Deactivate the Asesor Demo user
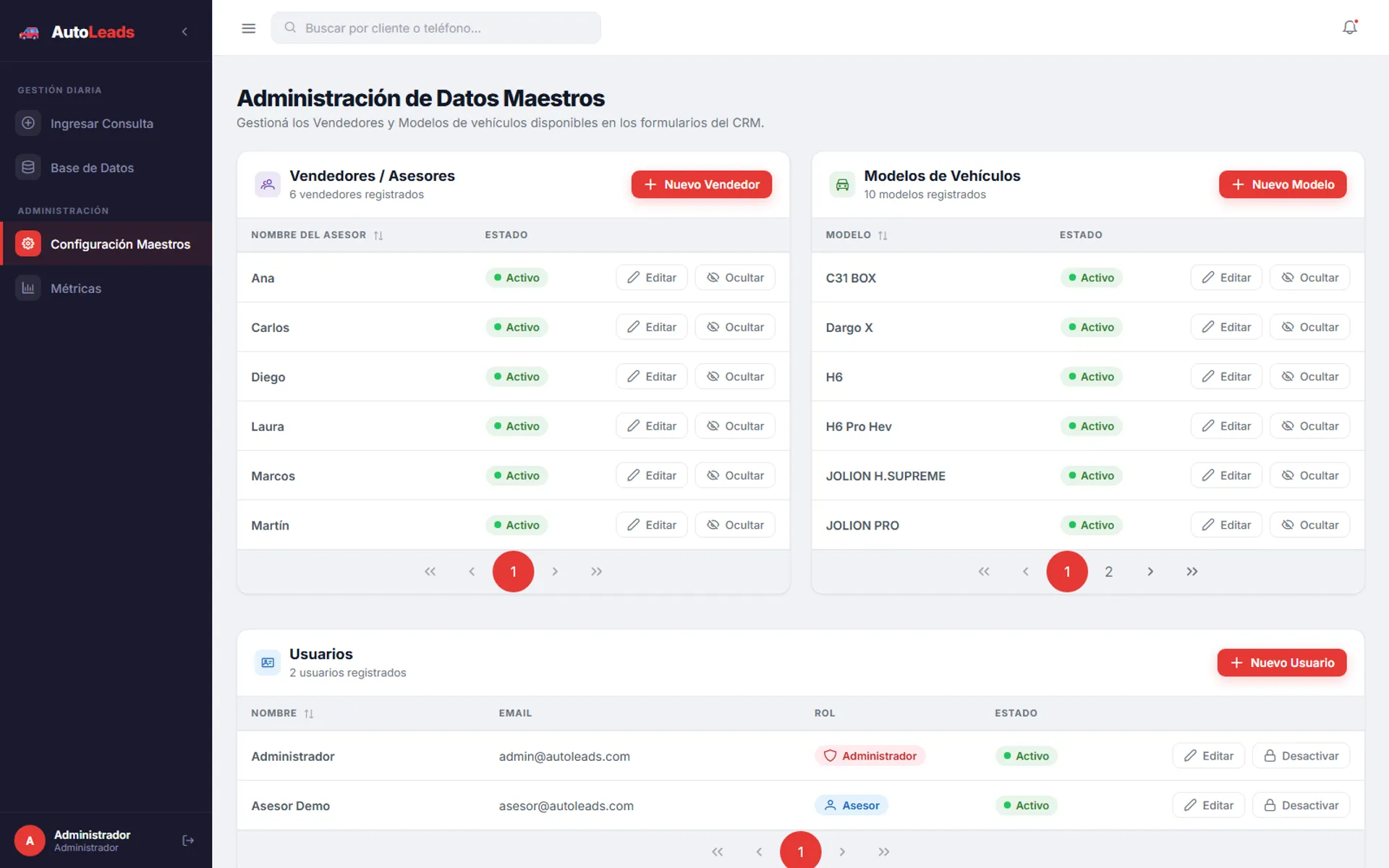Image resolution: width=1389 pixels, height=868 pixels. coord(1301,805)
